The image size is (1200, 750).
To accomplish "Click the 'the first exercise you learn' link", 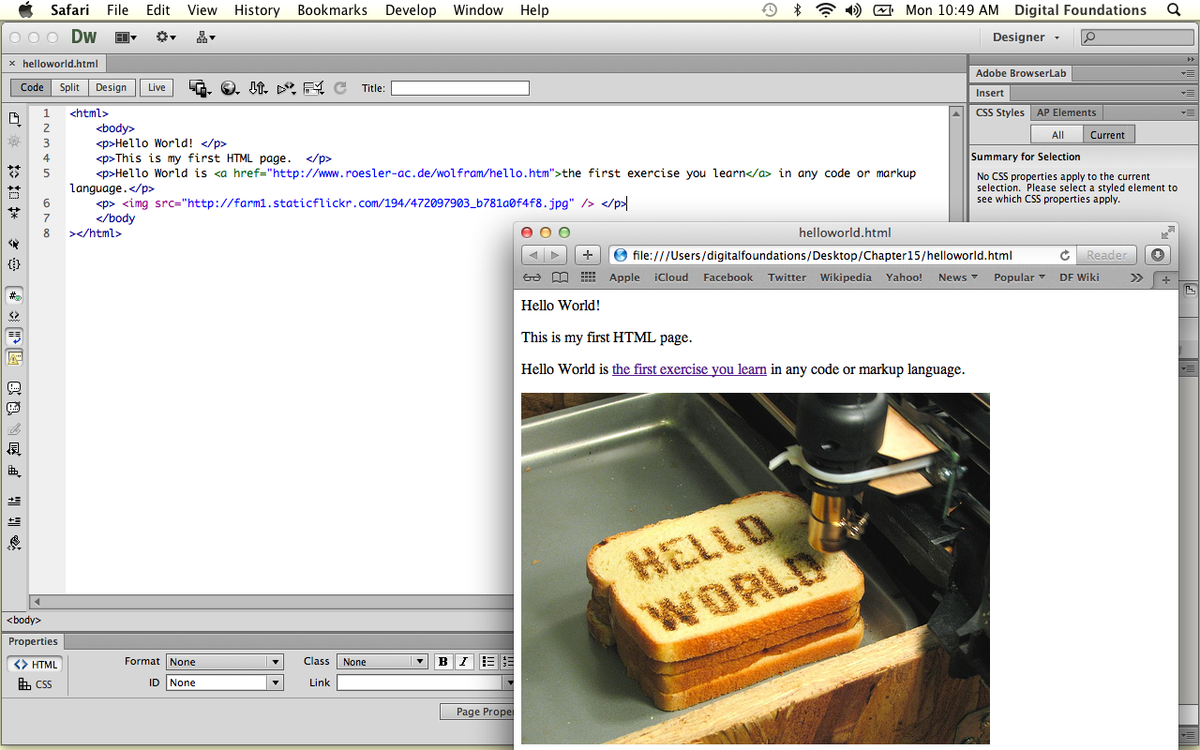I will click(x=689, y=369).
